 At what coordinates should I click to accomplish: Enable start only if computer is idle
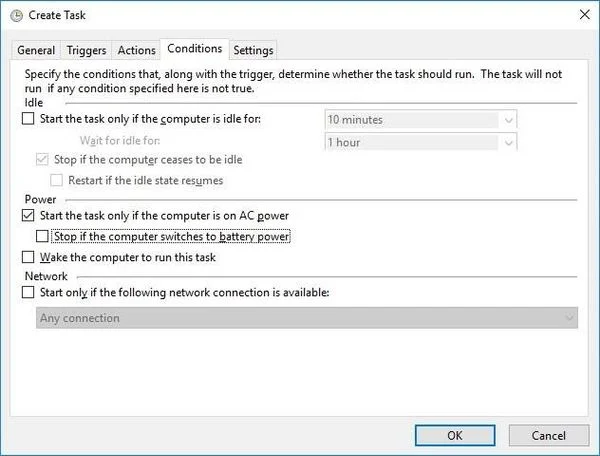[27, 120]
